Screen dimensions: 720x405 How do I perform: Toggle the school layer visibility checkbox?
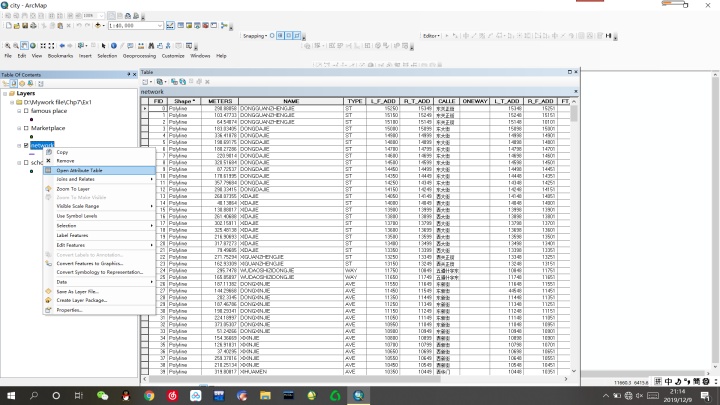coord(26,163)
